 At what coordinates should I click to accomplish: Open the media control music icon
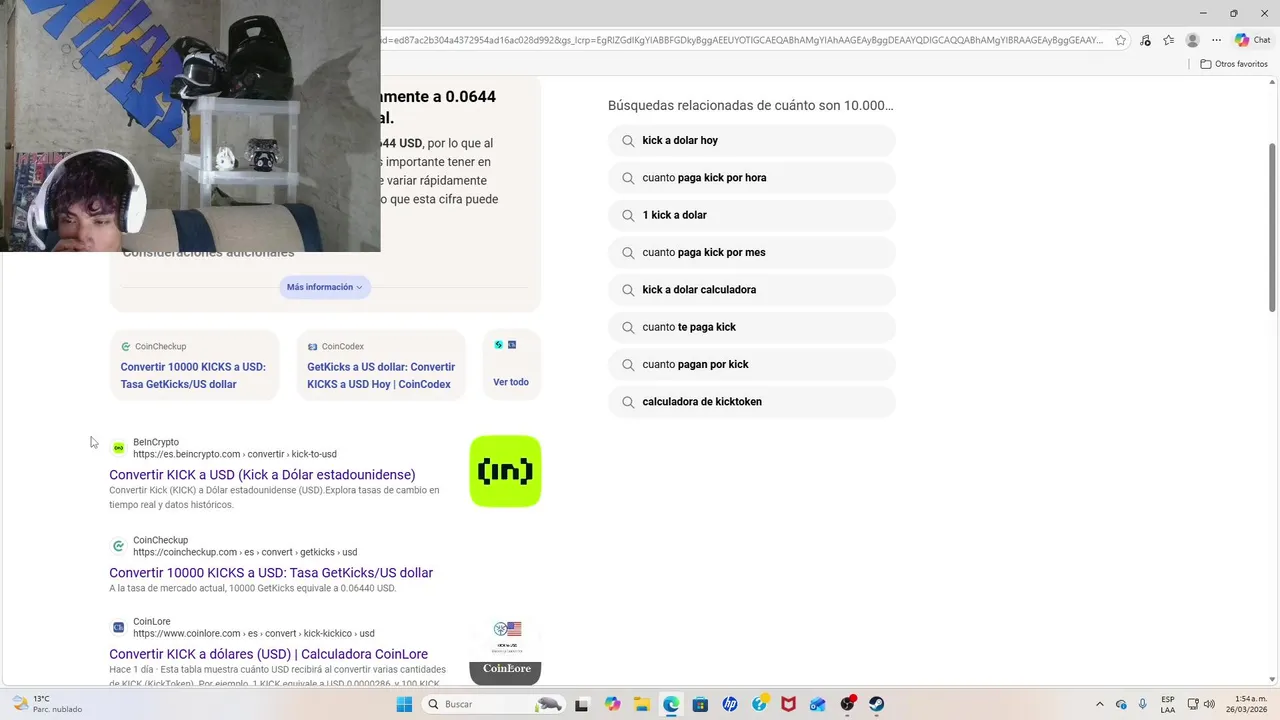pos(1145,40)
